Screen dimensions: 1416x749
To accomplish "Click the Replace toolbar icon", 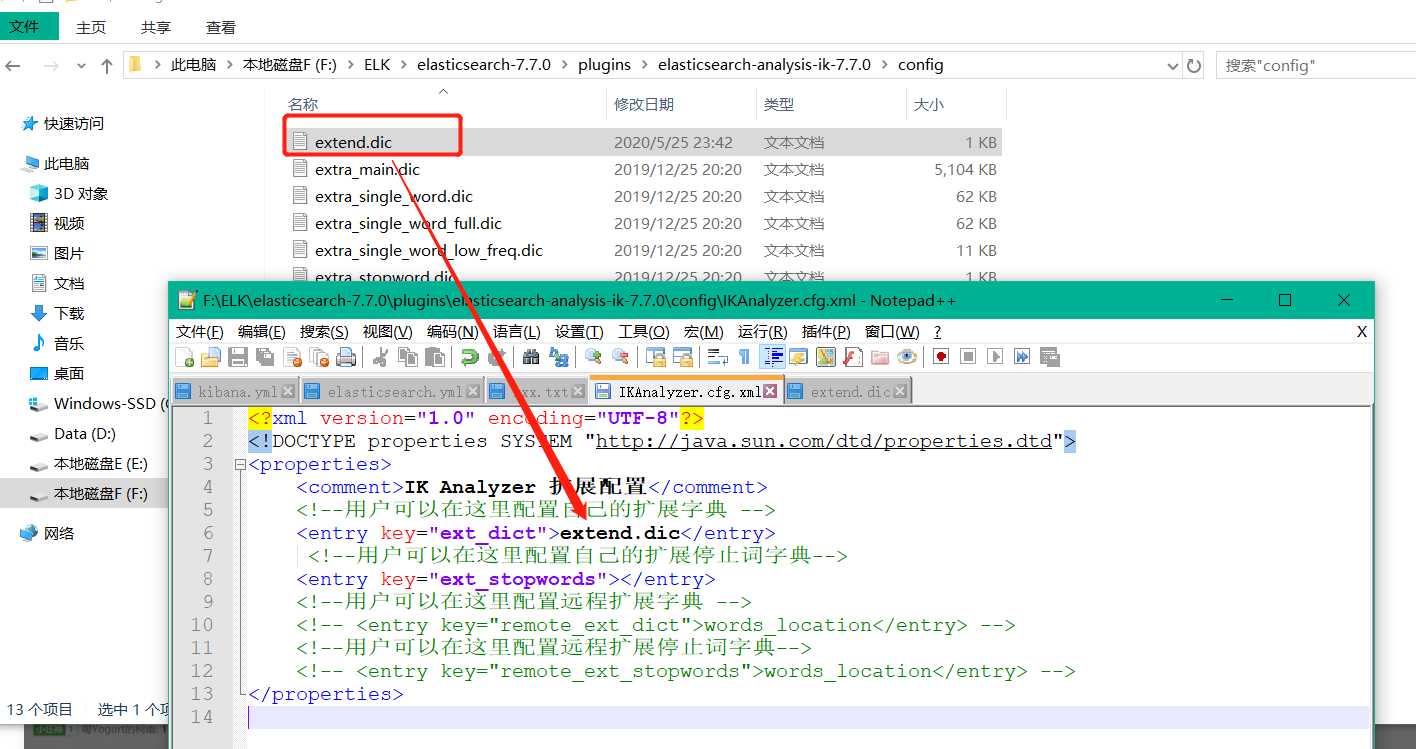I will [x=559, y=357].
